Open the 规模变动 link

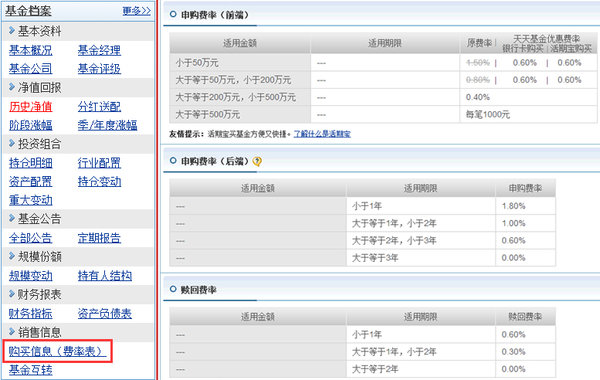click(x=31, y=276)
